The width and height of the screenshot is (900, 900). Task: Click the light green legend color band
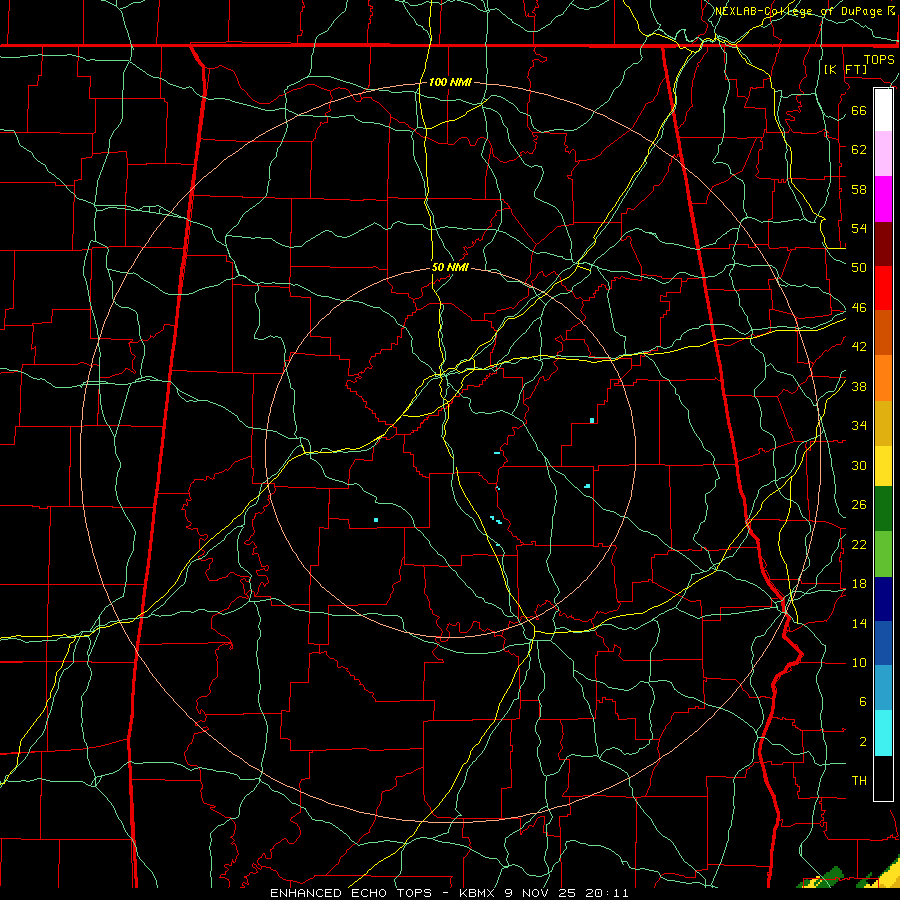[x=883, y=554]
